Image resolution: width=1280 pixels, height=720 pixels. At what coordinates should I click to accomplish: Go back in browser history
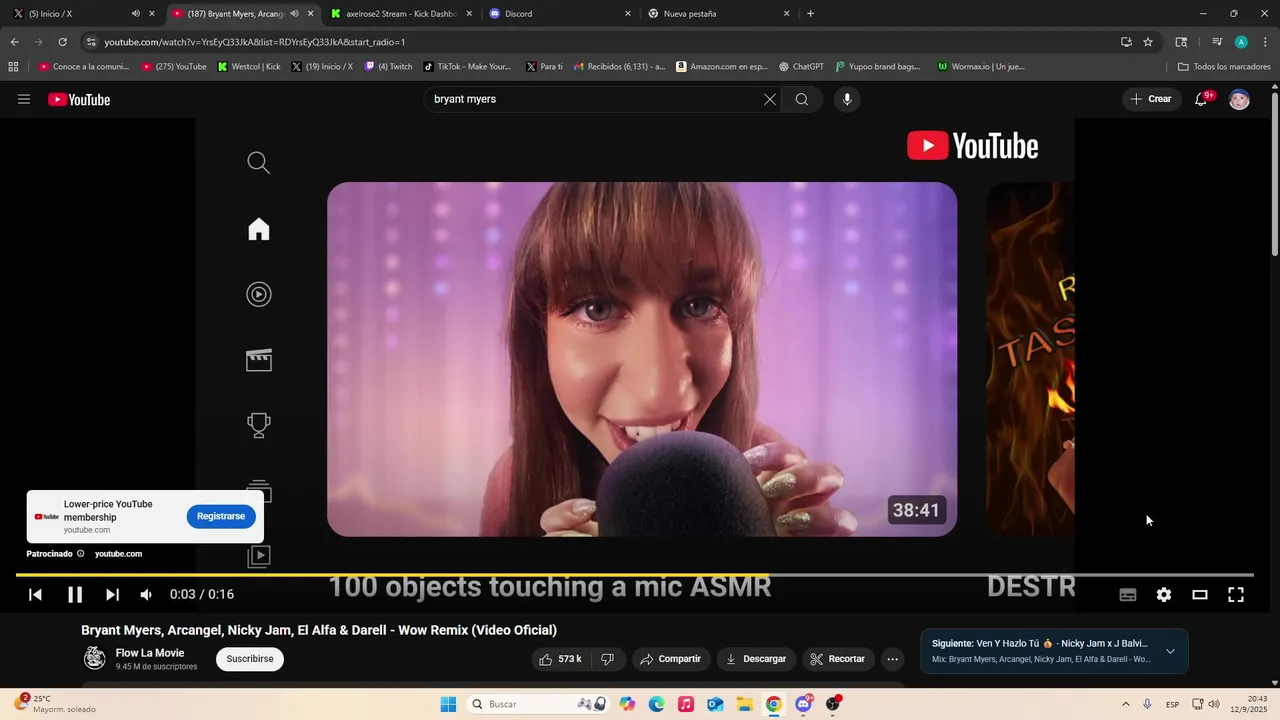(14, 42)
